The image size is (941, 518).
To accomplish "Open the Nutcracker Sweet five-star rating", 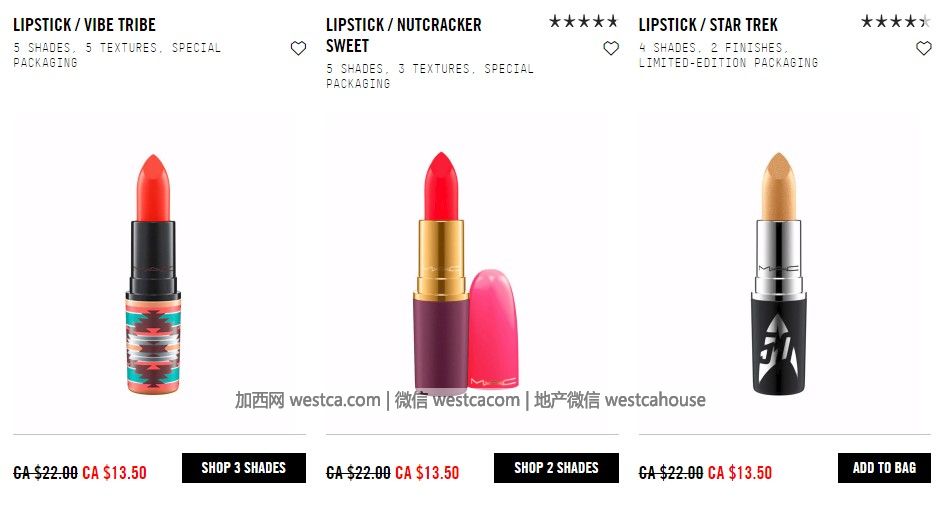I will coord(583,22).
